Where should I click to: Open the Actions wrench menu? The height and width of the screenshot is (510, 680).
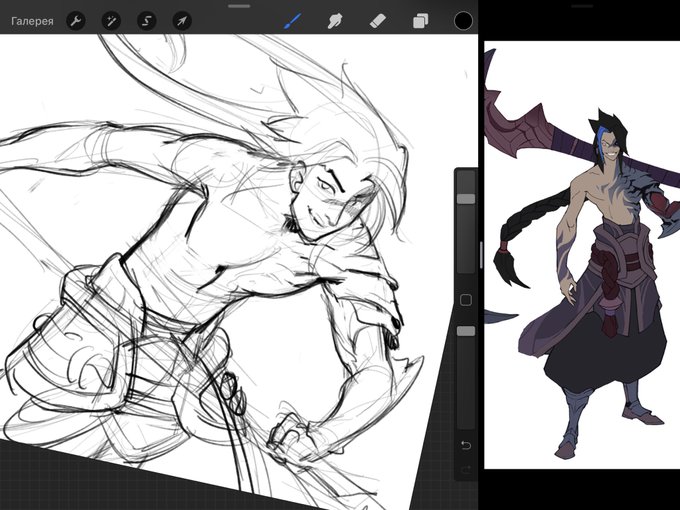click(x=76, y=21)
